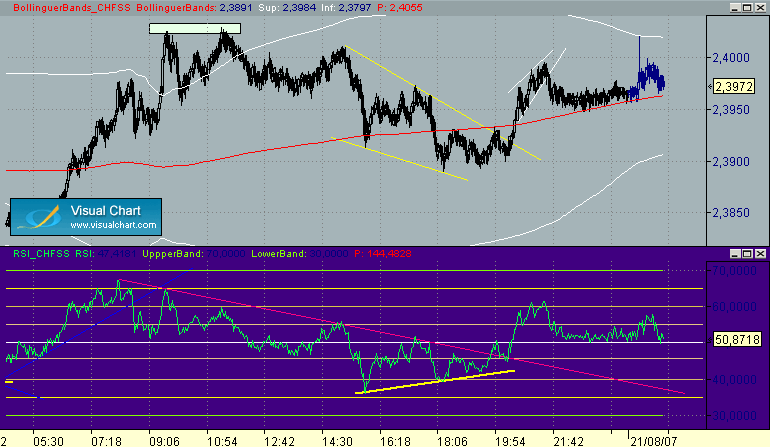Viewport: 770px width, 447px height.
Task: Click the 21/08/07 date axis label
Action: click(654, 442)
